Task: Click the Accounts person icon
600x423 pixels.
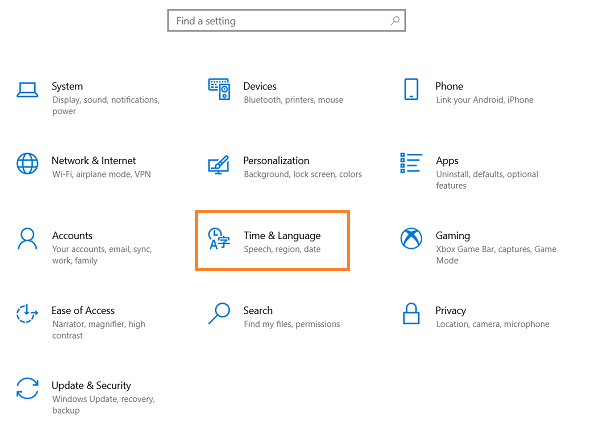Action: click(27, 238)
